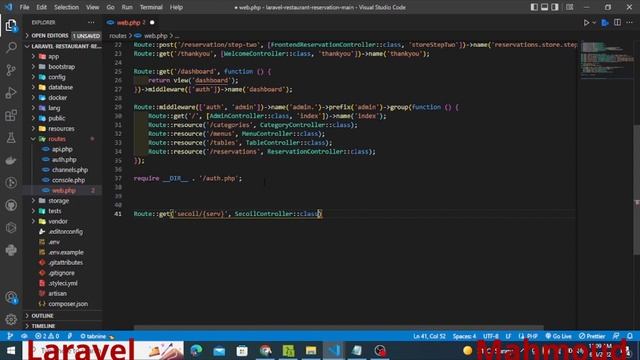Screen dimensions: 640x360
Task: Click the Prettier status button
Action: pos(592,336)
